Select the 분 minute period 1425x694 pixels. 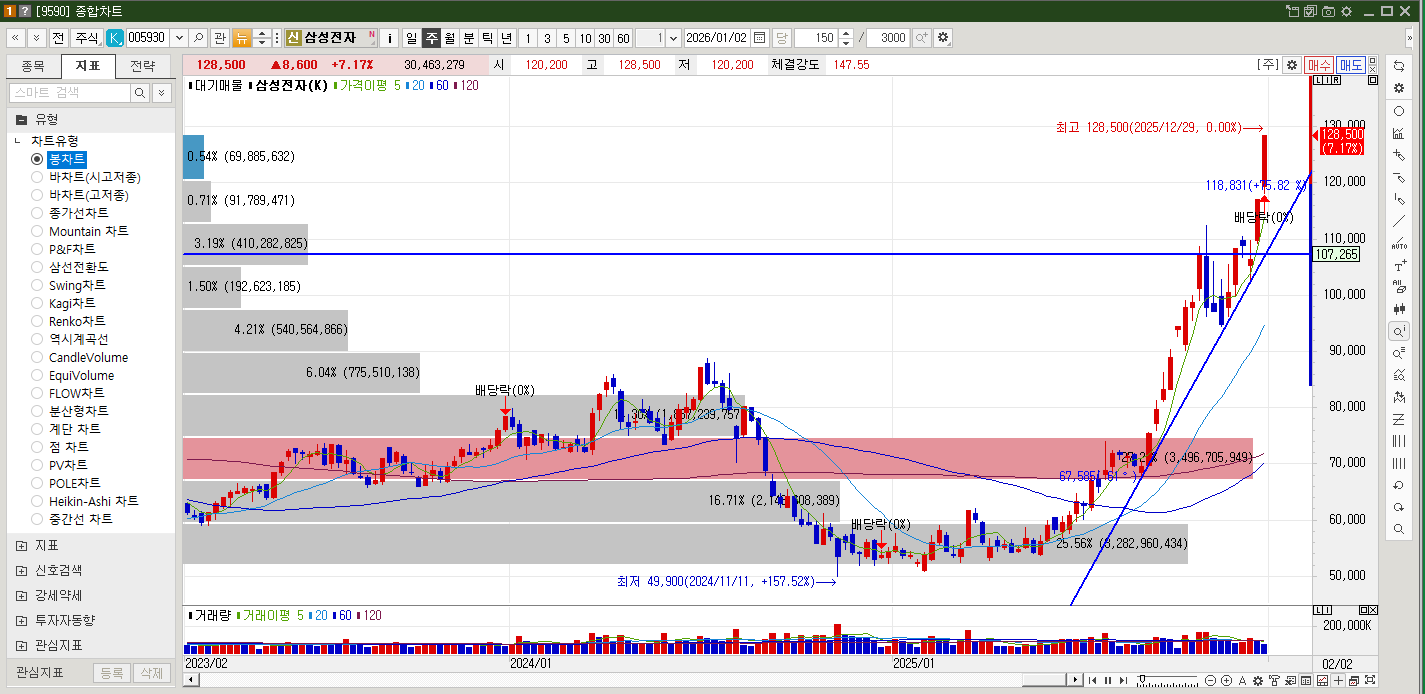tap(469, 38)
